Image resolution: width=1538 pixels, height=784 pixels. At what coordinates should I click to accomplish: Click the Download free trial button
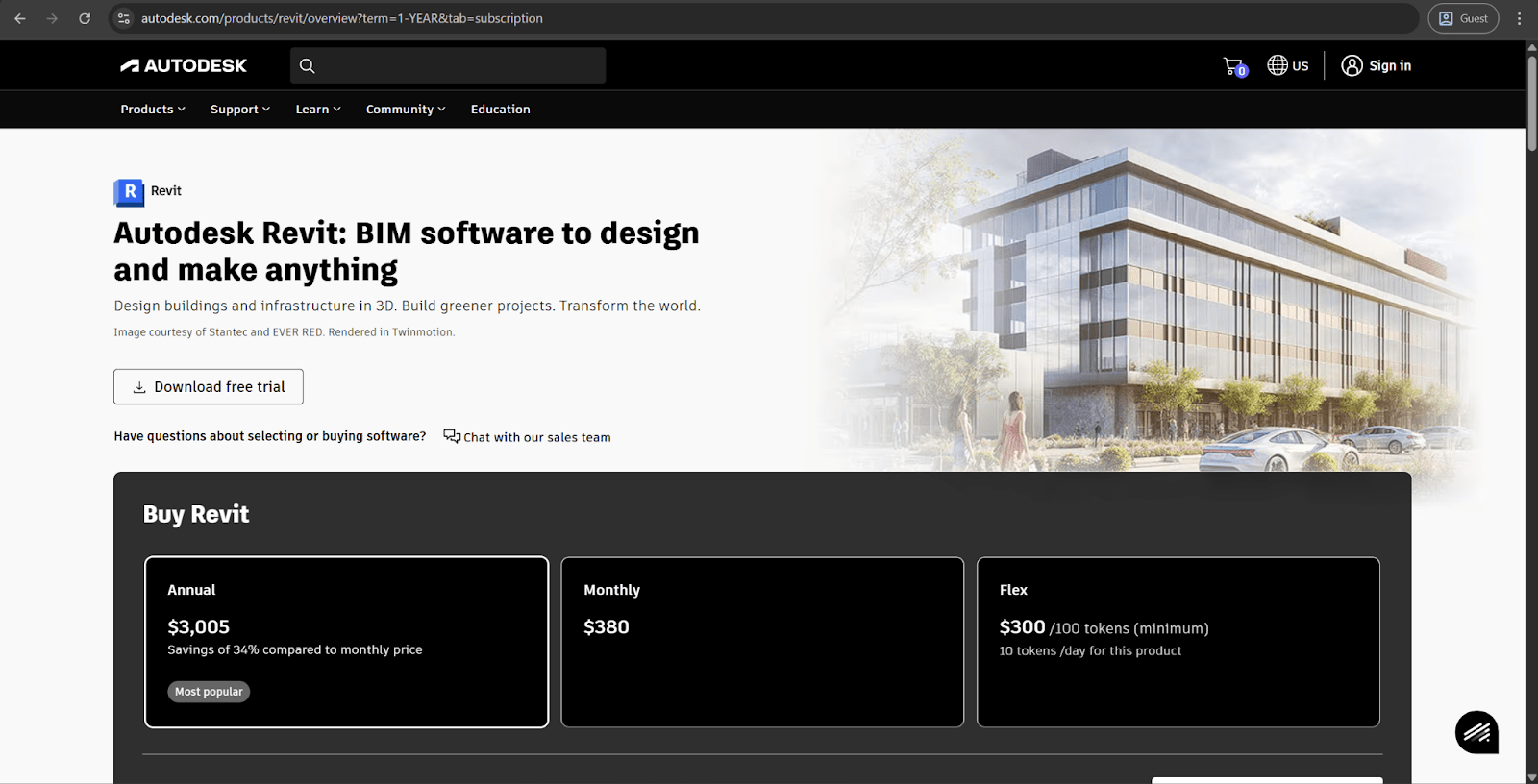tap(209, 387)
